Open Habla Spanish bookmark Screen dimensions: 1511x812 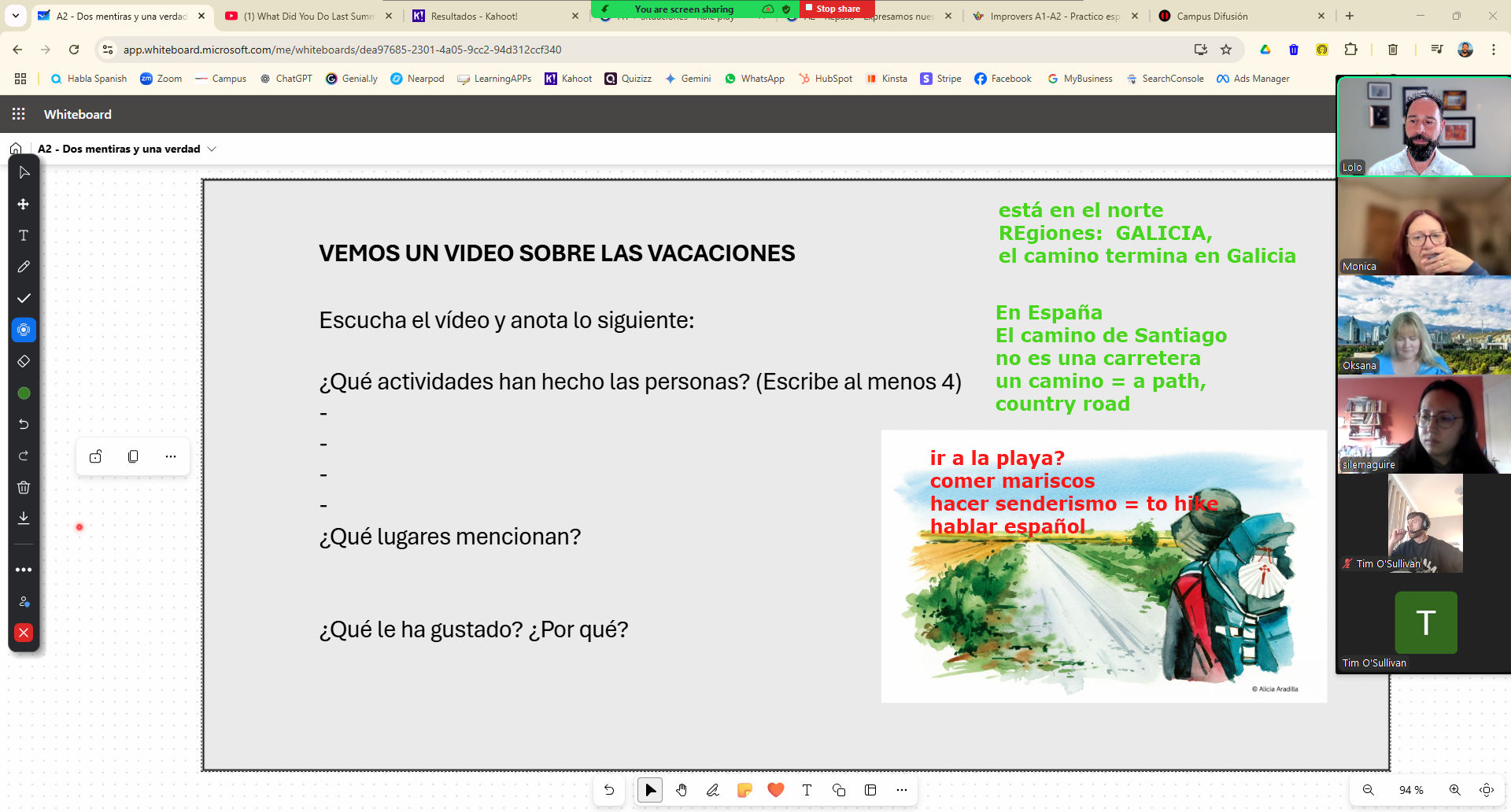point(88,79)
